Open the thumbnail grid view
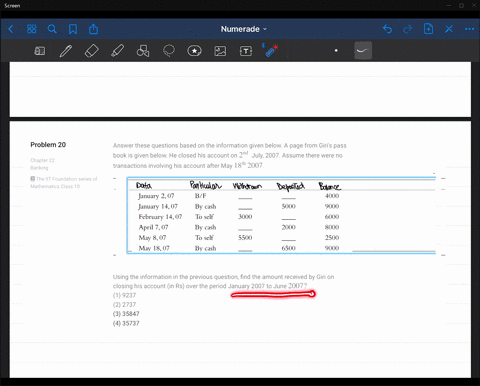 click(31, 29)
